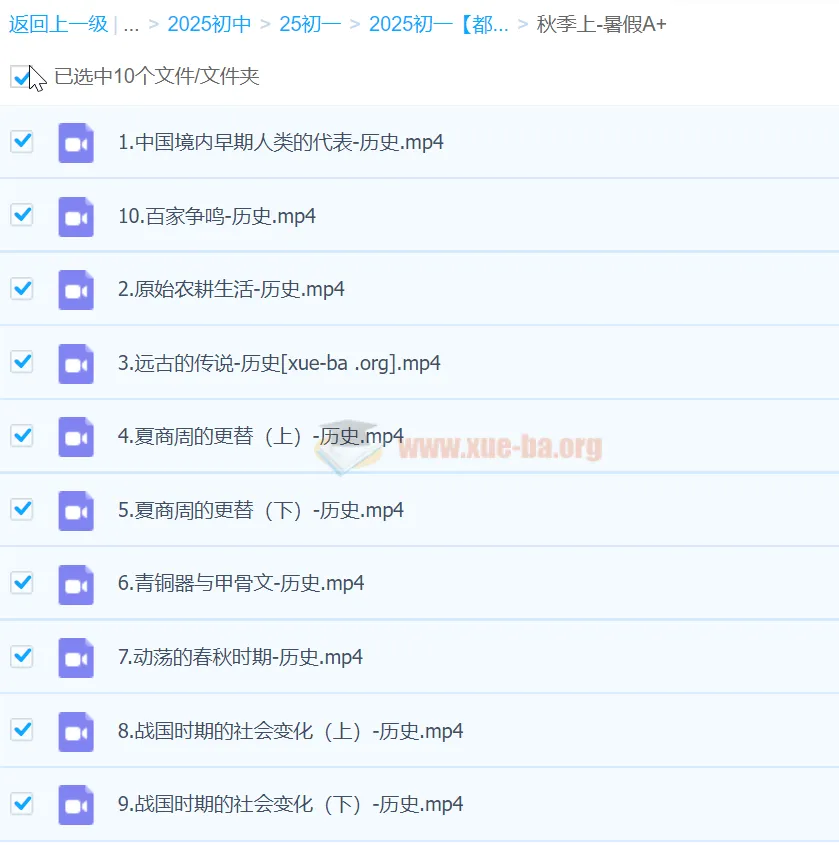Deselect checkbox for 10.百家争鸣-历史.mp4
The width and height of the screenshot is (839, 845).
pos(21,215)
